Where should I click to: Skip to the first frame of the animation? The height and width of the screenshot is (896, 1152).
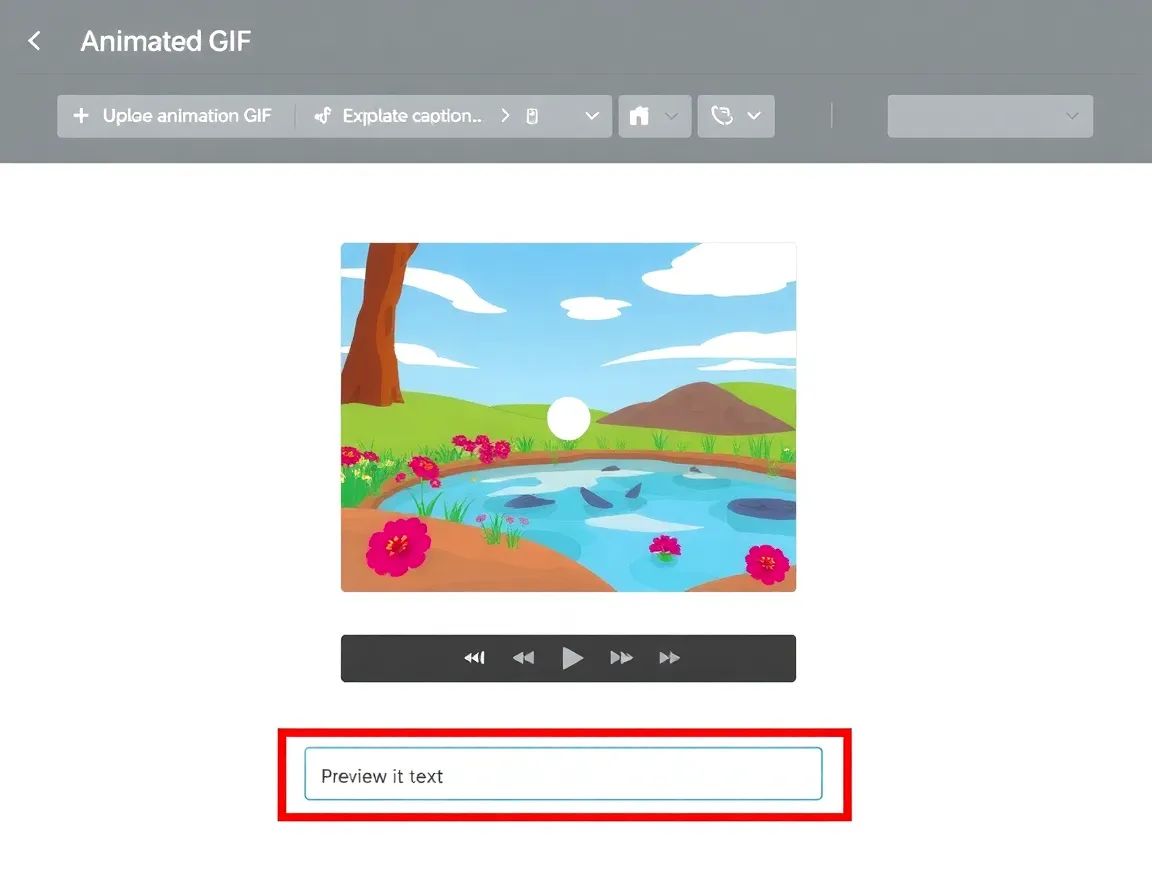(x=474, y=658)
